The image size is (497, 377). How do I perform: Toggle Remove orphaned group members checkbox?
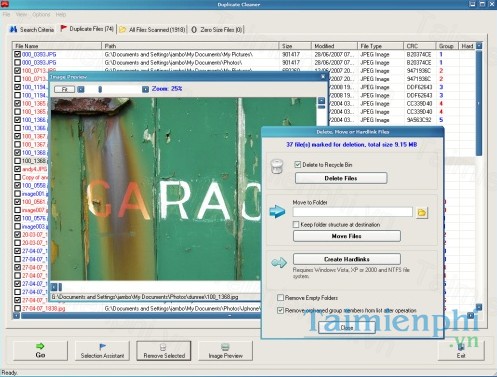(x=280, y=310)
